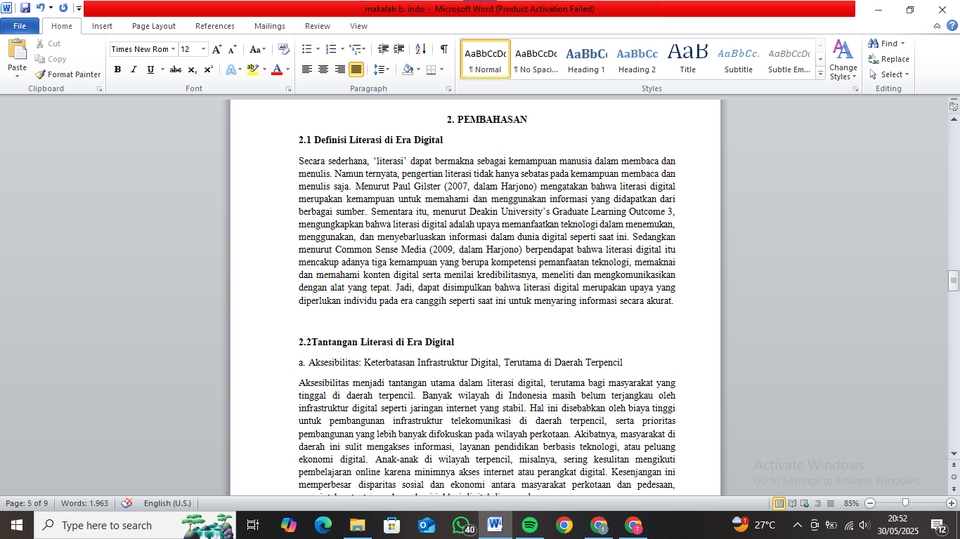Open the Replace dialog
960x539 pixels.
(888, 59)
